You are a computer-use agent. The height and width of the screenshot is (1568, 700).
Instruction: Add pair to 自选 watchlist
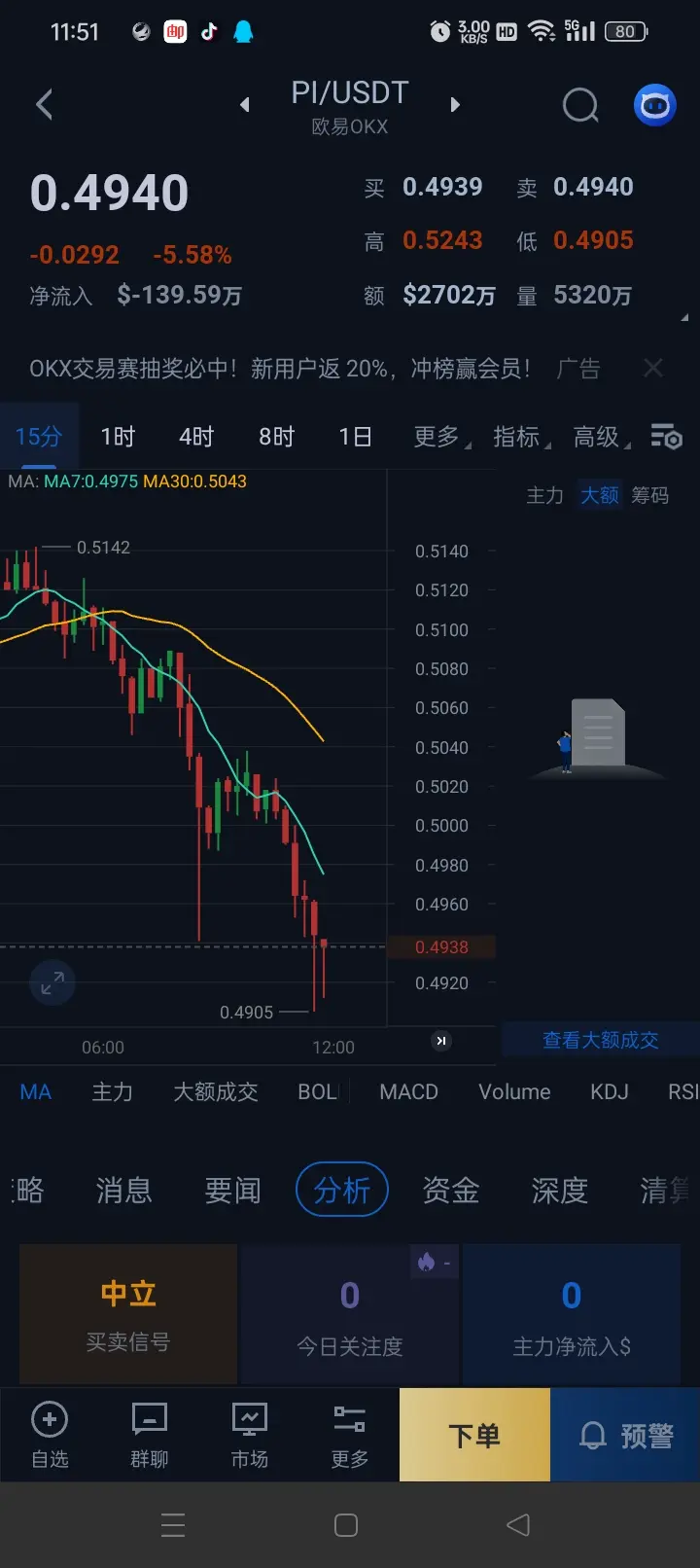point(50,1435)
